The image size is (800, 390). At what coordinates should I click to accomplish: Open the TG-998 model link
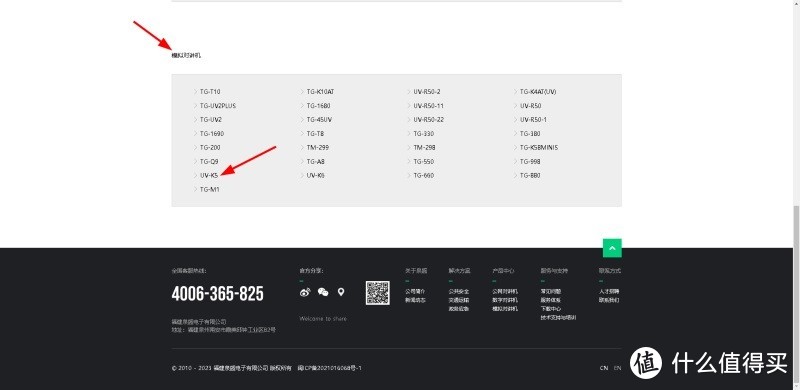tap(531, 161)
